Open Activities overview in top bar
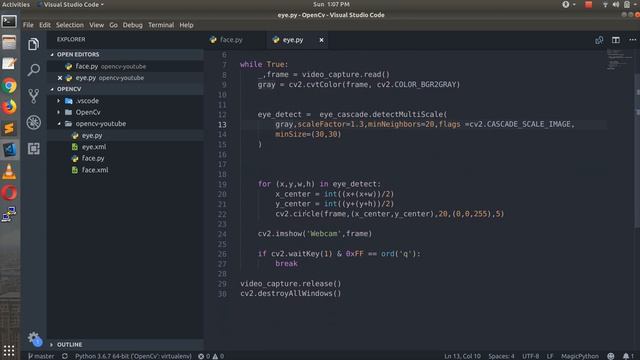 click(16, 4)
